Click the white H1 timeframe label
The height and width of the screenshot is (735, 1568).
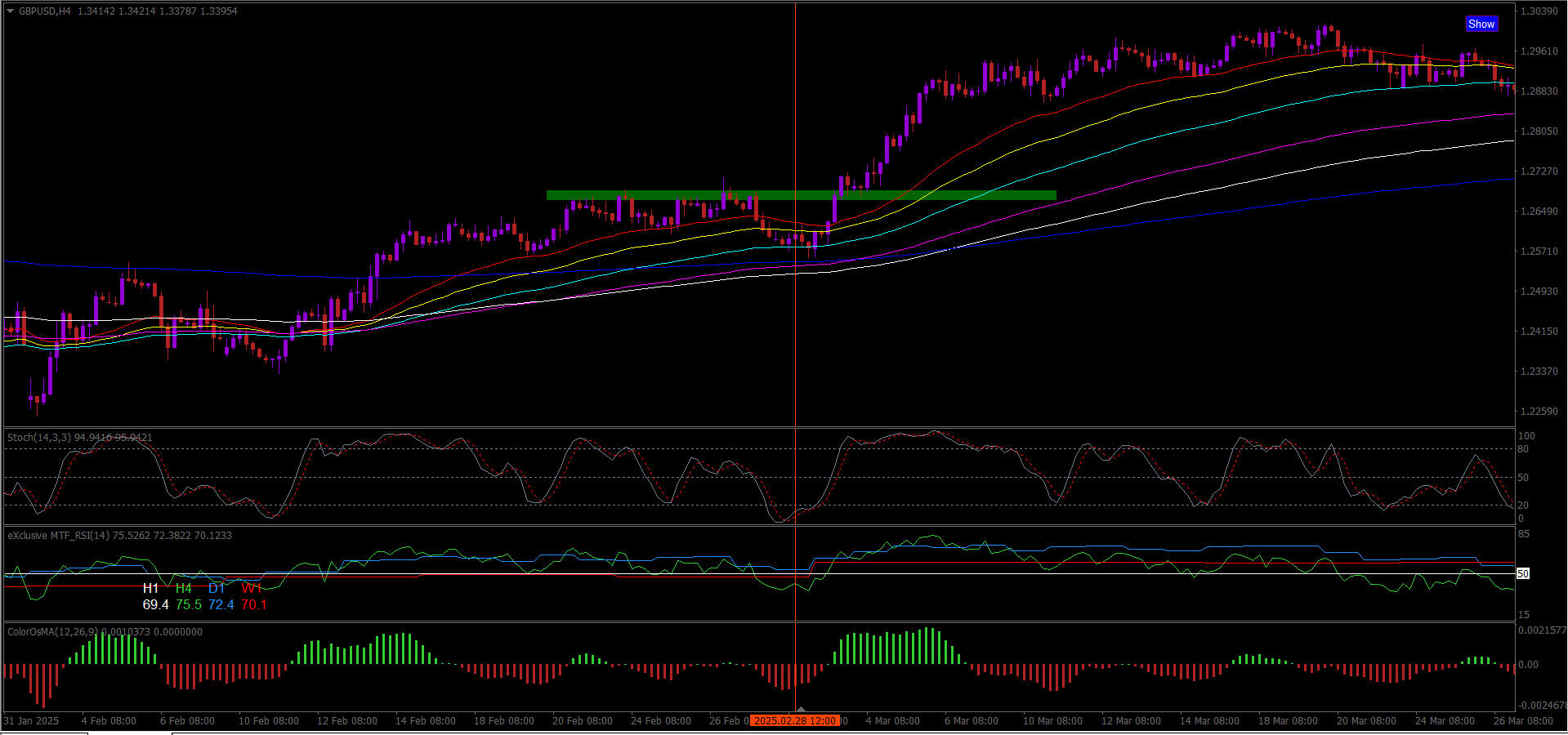click(x=150, y=588)
